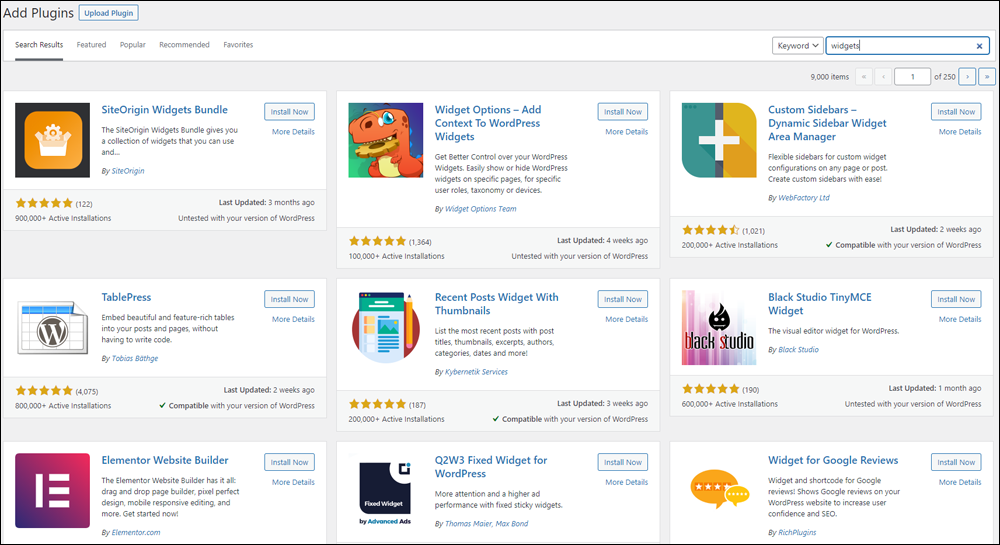This screenshot has width=1000, height=545.
Task: Install Recent Posts Widget With Thumbnails
Action: point(622,299)
